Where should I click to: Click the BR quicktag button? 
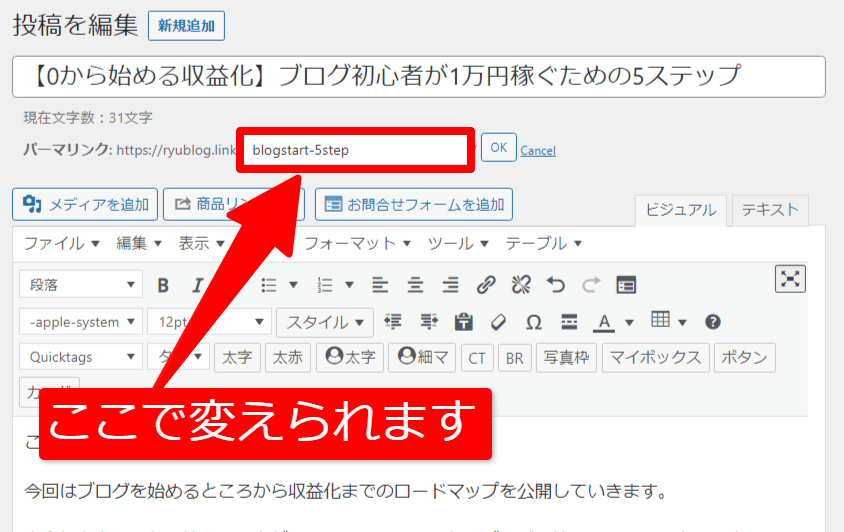[515, 358]
